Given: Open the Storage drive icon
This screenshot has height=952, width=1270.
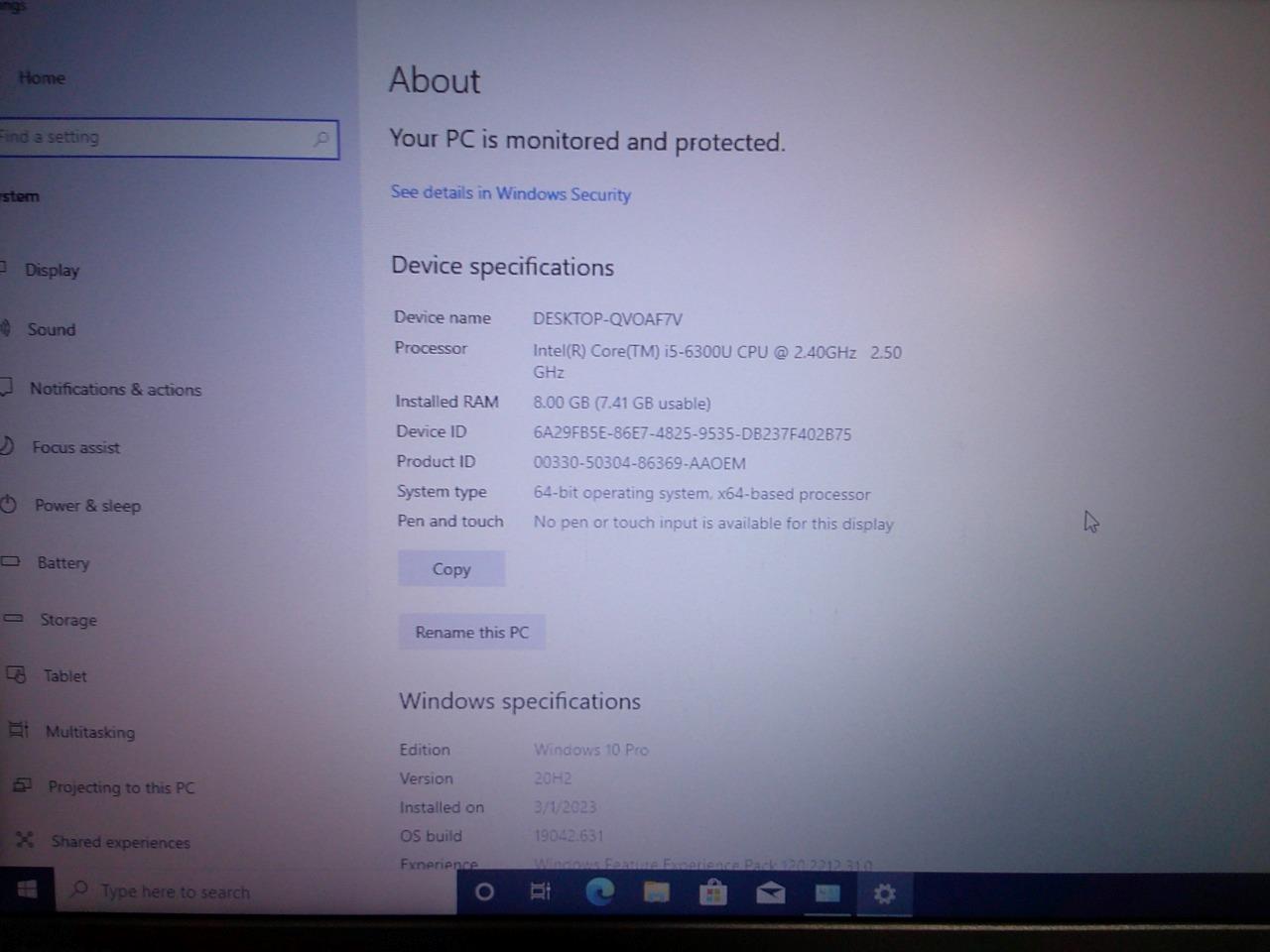Looking at the screenshot, I should pyautogui.click(x=13, y=618).
